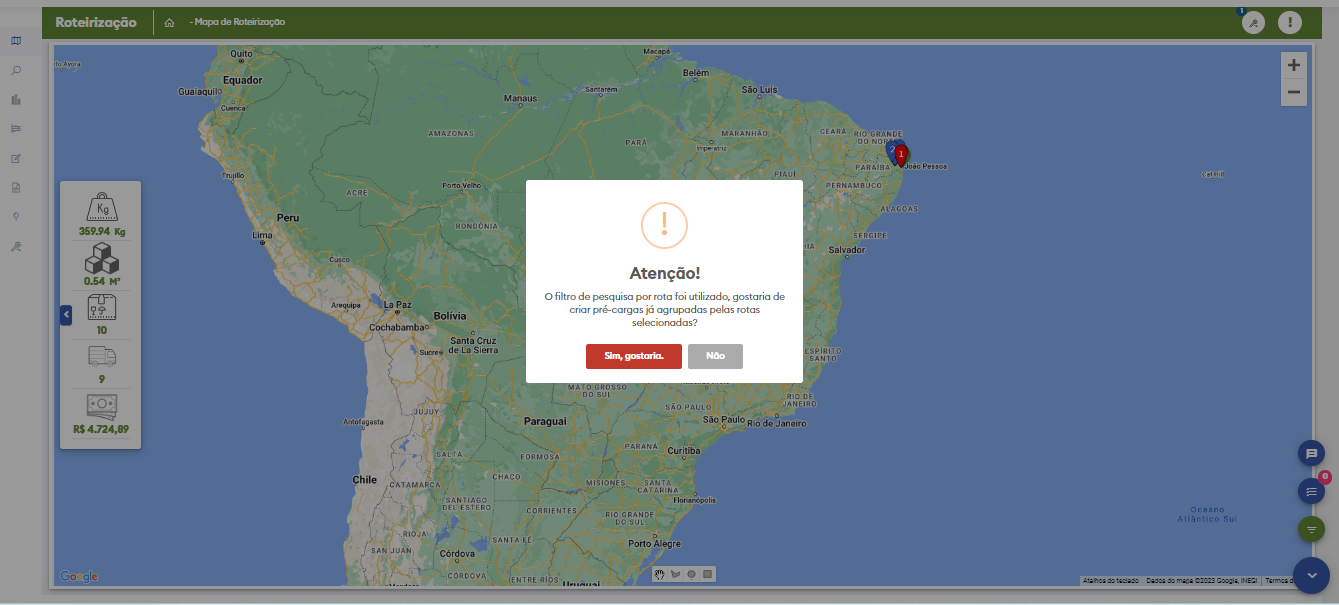The width and height of the screenshot is (1339, 605).
Task: Zoom in the map with plus button
Action: coord(1294,65)
